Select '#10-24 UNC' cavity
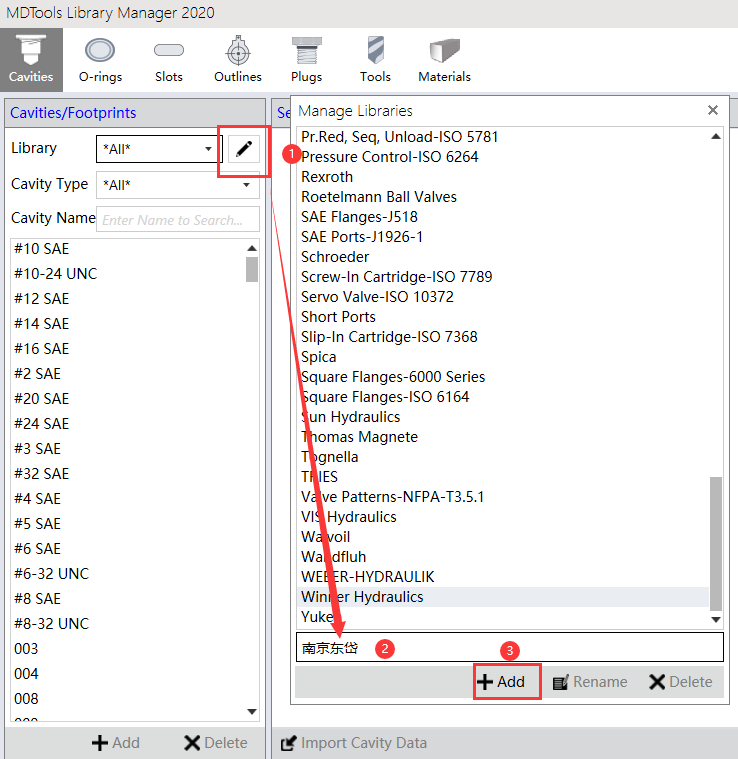Viewport: 738px width, 759px height. pyautogui.click(x=56, y=273)
